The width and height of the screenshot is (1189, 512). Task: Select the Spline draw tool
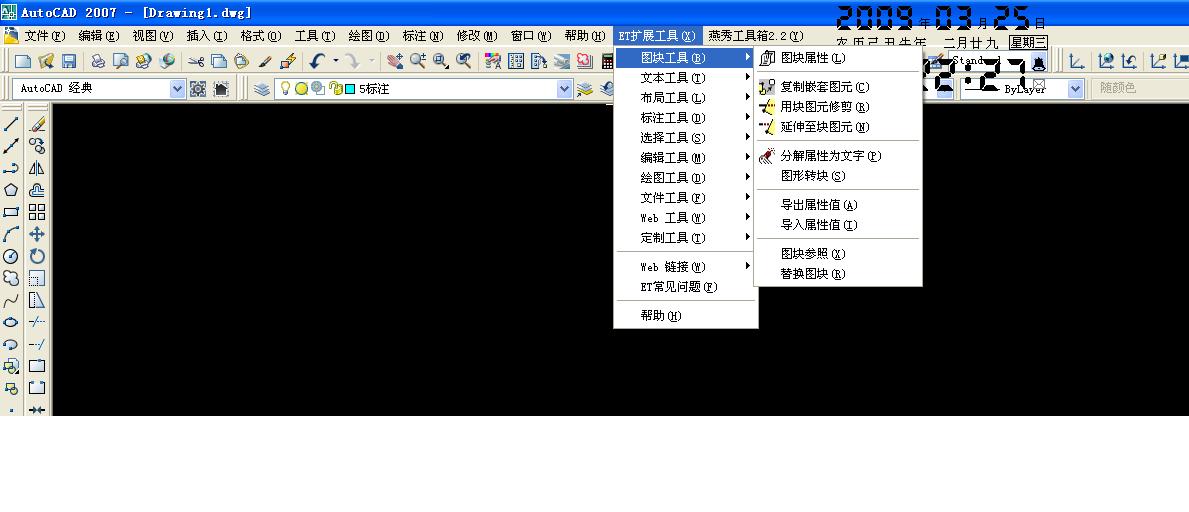coord(11,300)
